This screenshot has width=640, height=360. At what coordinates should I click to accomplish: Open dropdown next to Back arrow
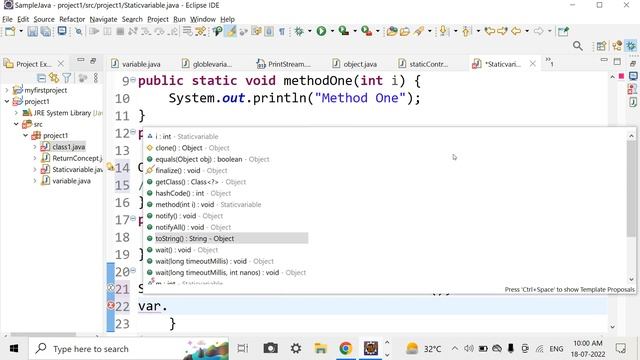pyautogui.click(x=527, y=31)
